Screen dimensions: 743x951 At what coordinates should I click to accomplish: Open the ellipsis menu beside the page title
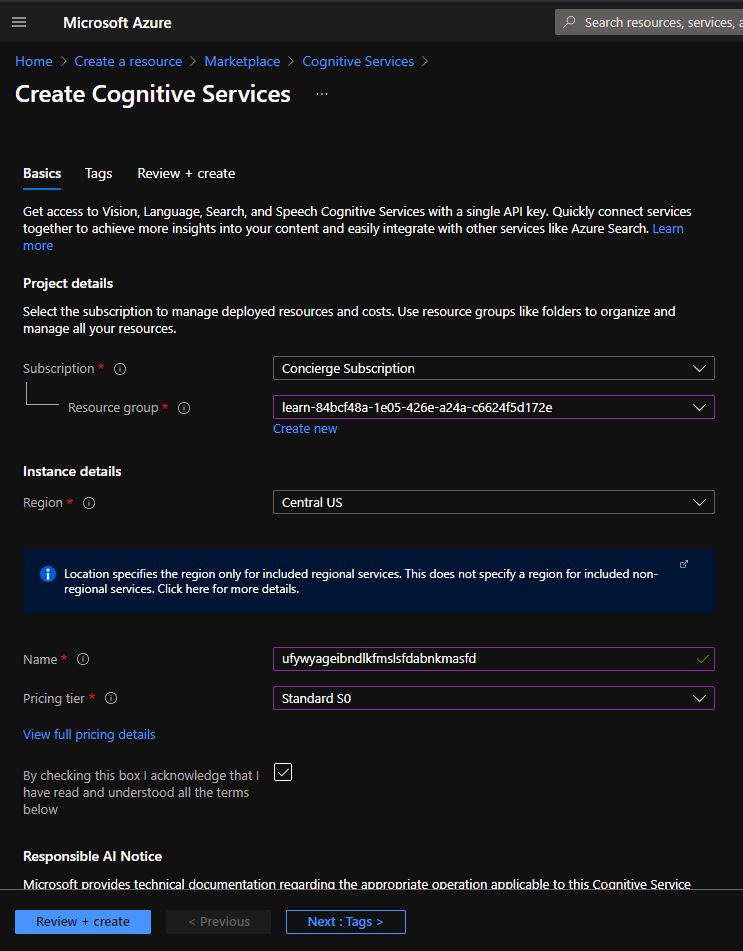click(322, 94)
